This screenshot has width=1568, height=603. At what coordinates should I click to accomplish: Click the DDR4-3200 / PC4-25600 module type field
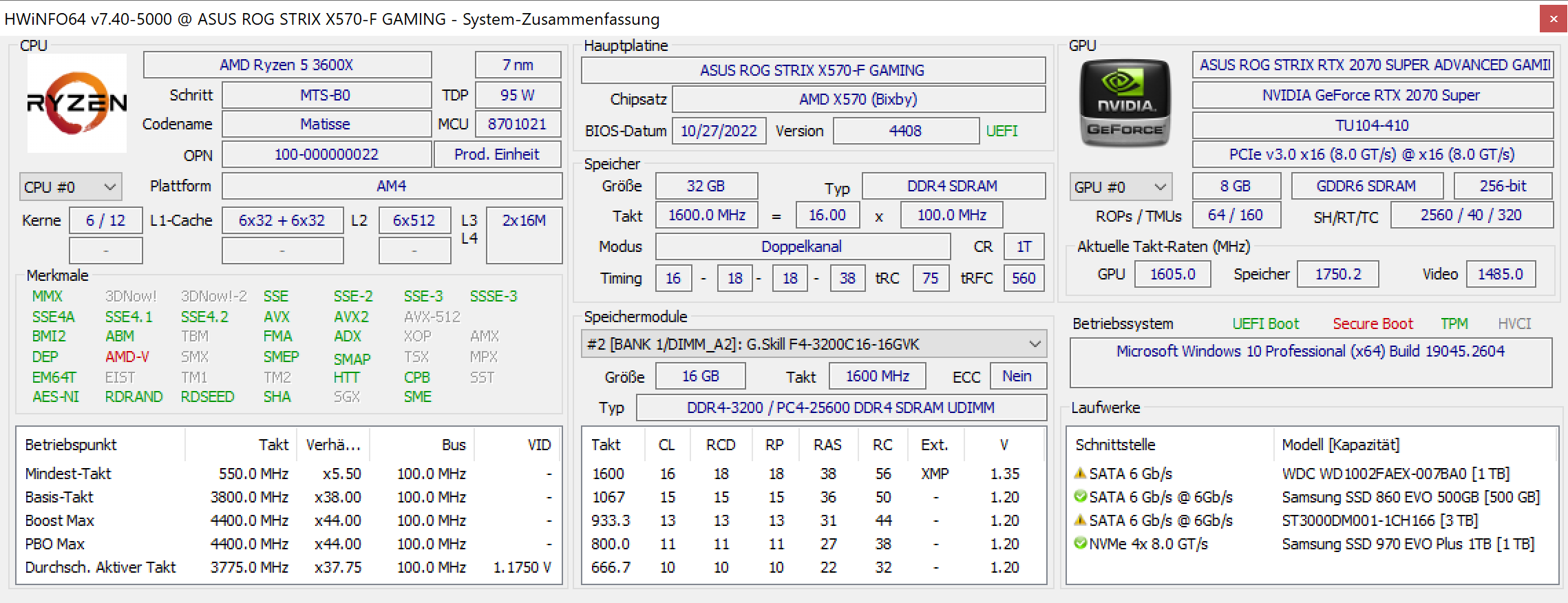[x=841, y=408]
